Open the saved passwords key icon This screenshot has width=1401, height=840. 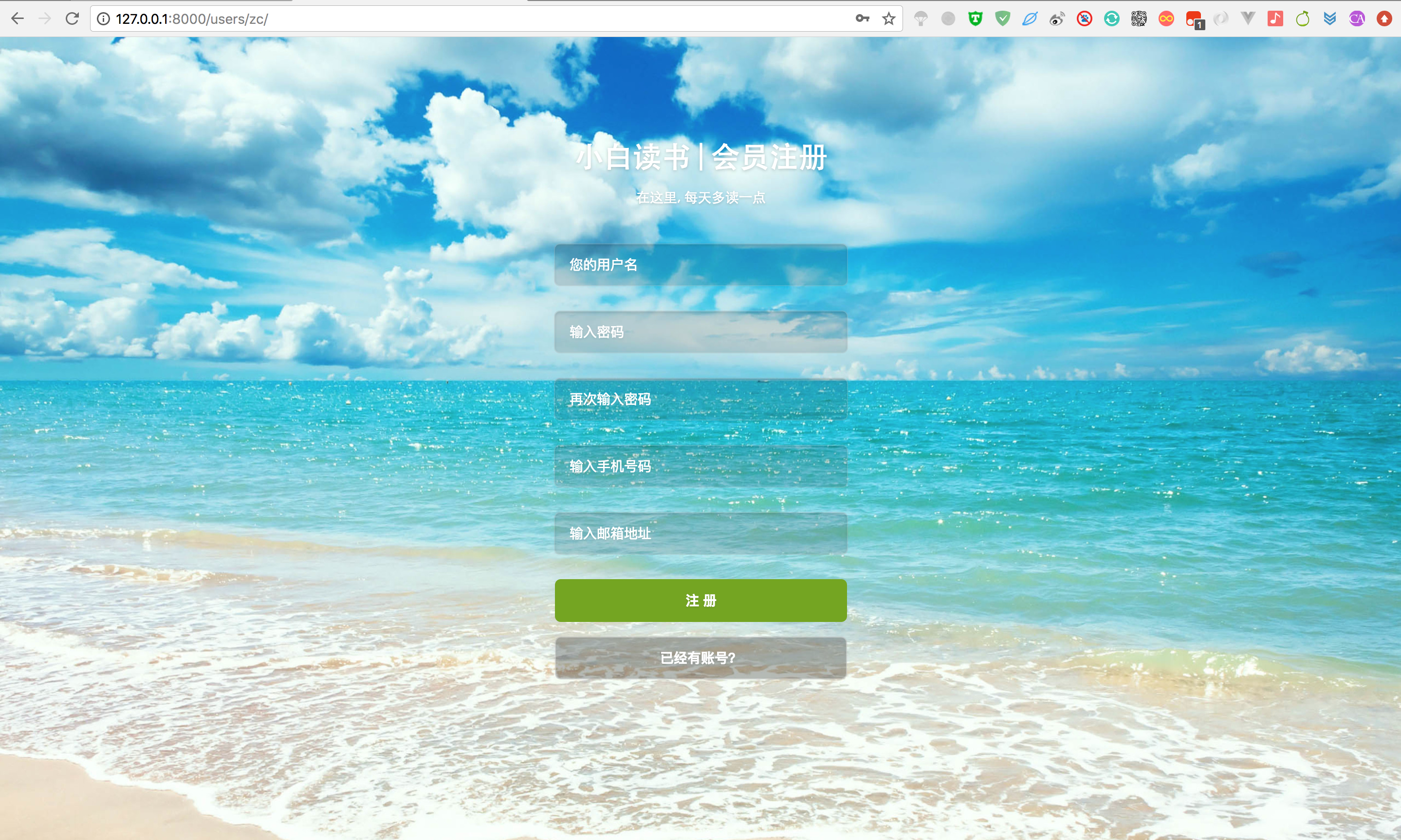tap(862, 18)
